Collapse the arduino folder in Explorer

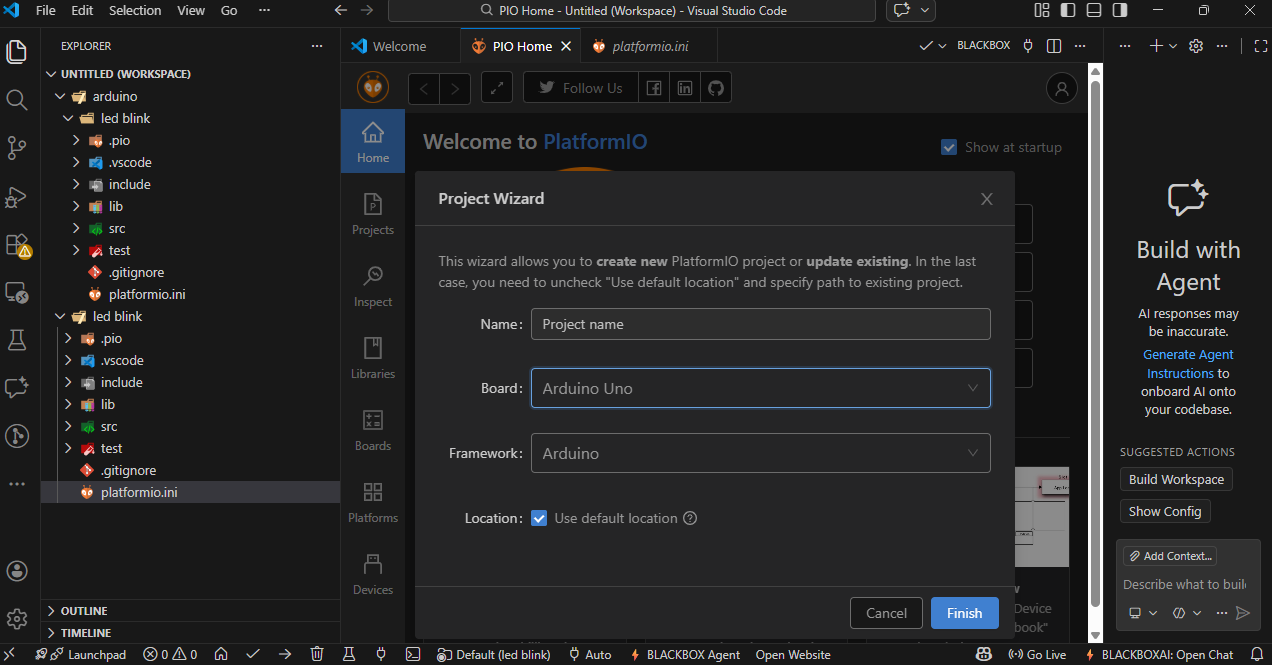(61, 97)
